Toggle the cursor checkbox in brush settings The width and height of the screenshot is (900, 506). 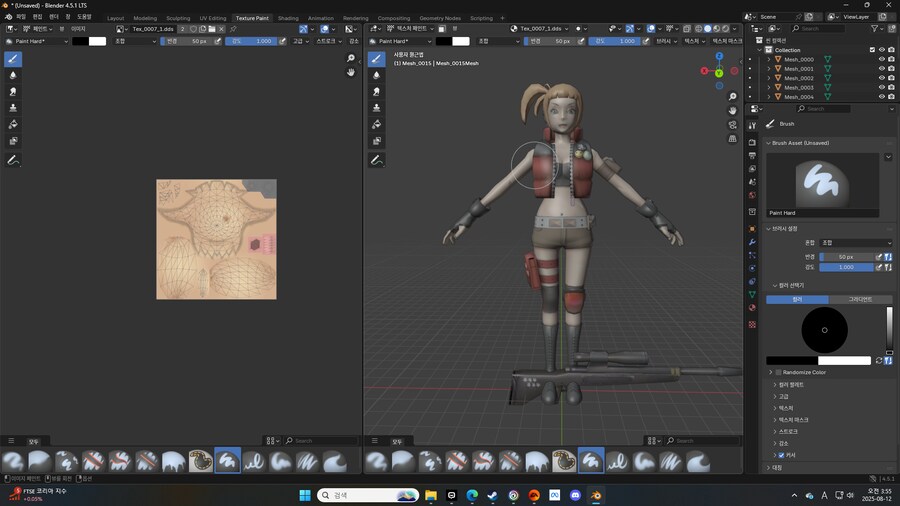(x=781, y=455)
